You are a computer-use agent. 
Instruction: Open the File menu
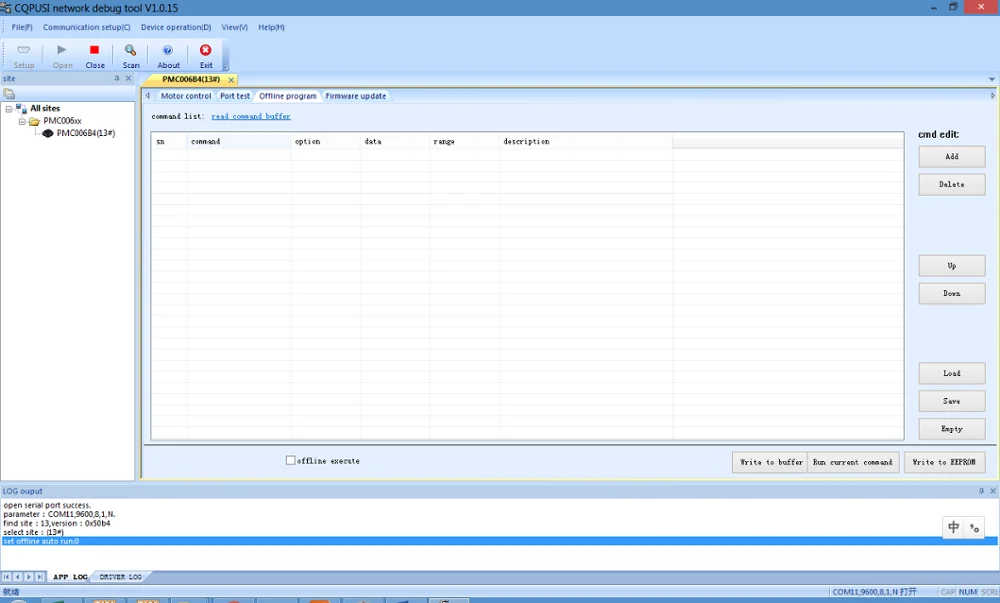point(22,27)
